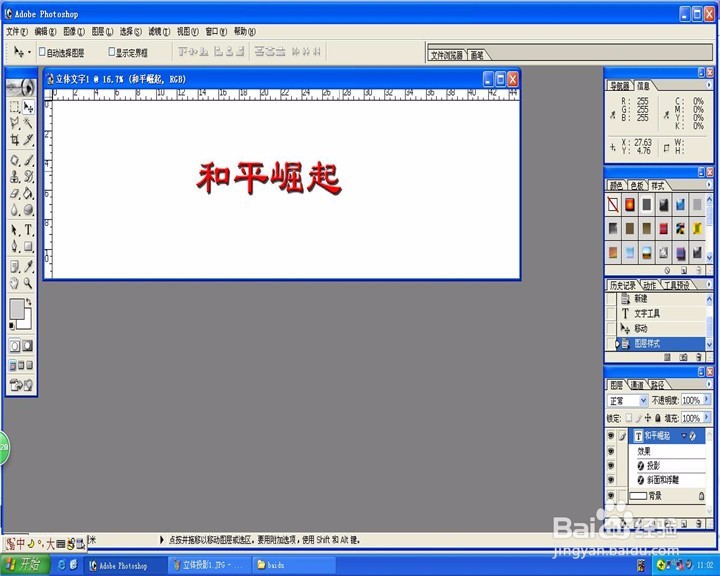Open the 填充 fill slider arrow
720x576 pixels.
pyautogui.click(x=707, y=418)
